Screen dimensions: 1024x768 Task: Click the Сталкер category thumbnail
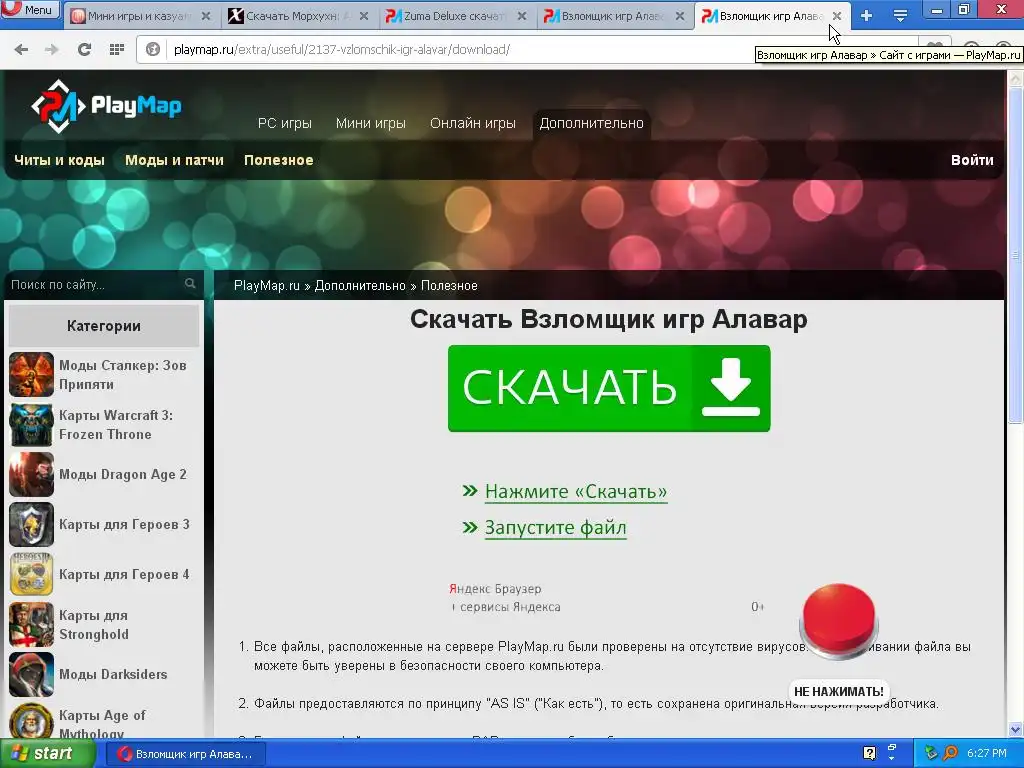coord(31,375)
